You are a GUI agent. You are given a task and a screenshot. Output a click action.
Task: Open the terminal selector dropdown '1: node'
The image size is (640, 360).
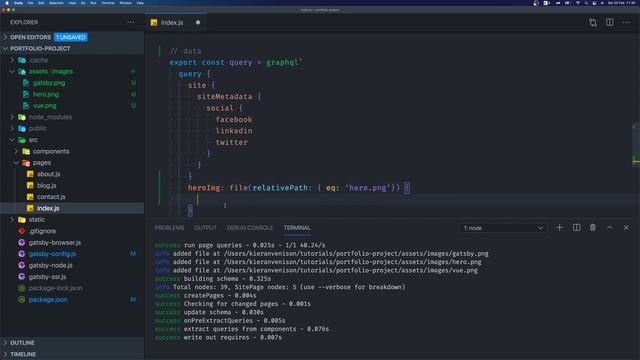coord(503,228)
